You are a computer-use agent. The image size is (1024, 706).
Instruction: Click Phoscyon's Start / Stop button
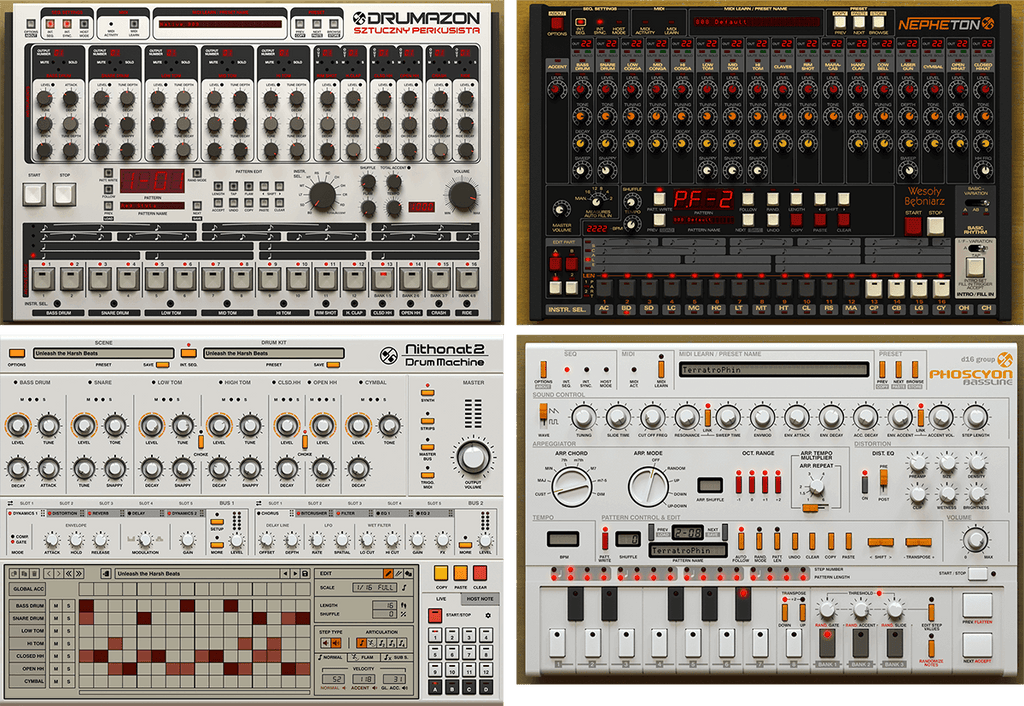(977, 573)
